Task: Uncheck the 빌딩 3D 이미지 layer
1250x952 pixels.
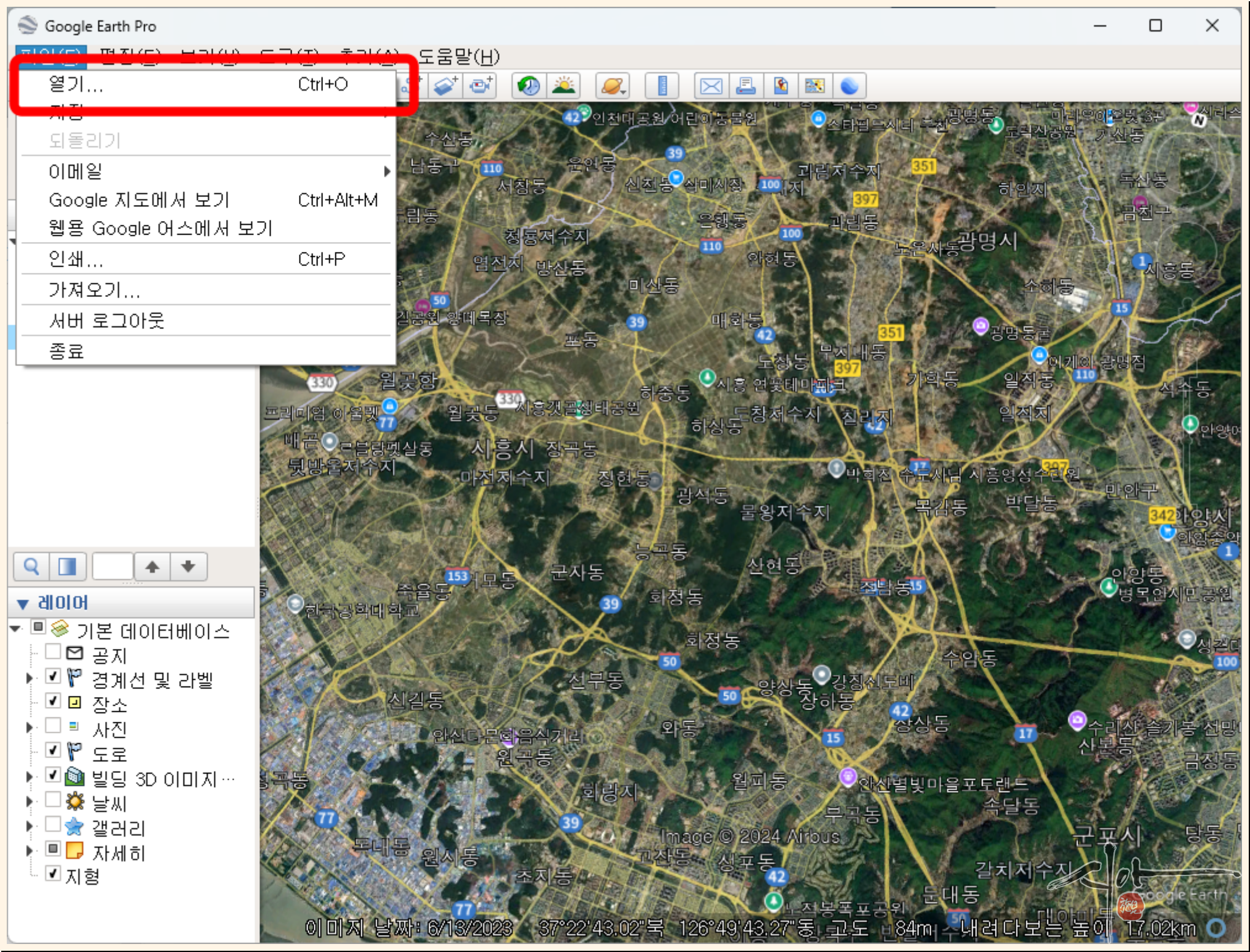Action: [53, 775]
